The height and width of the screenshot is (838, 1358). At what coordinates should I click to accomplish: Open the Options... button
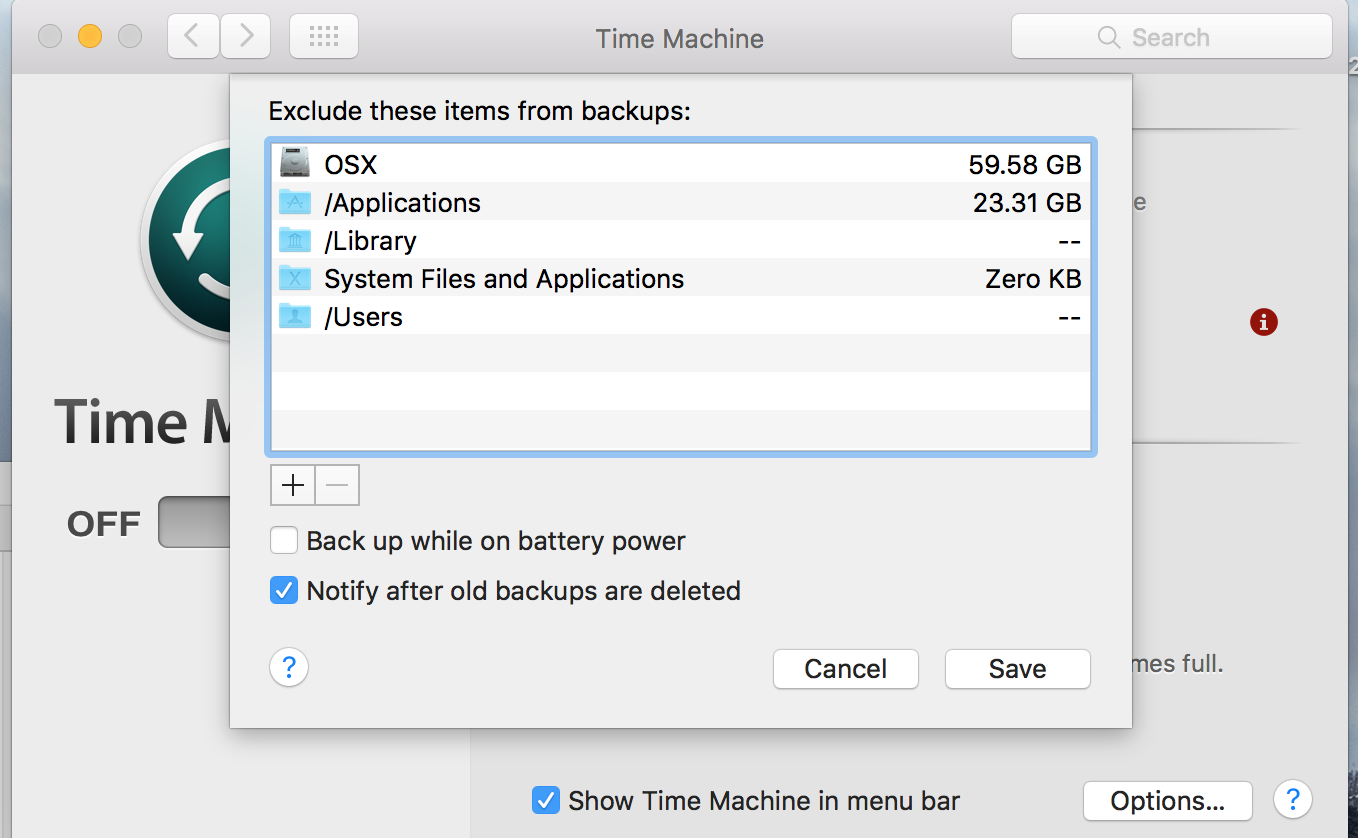(x=1168, y=801)
